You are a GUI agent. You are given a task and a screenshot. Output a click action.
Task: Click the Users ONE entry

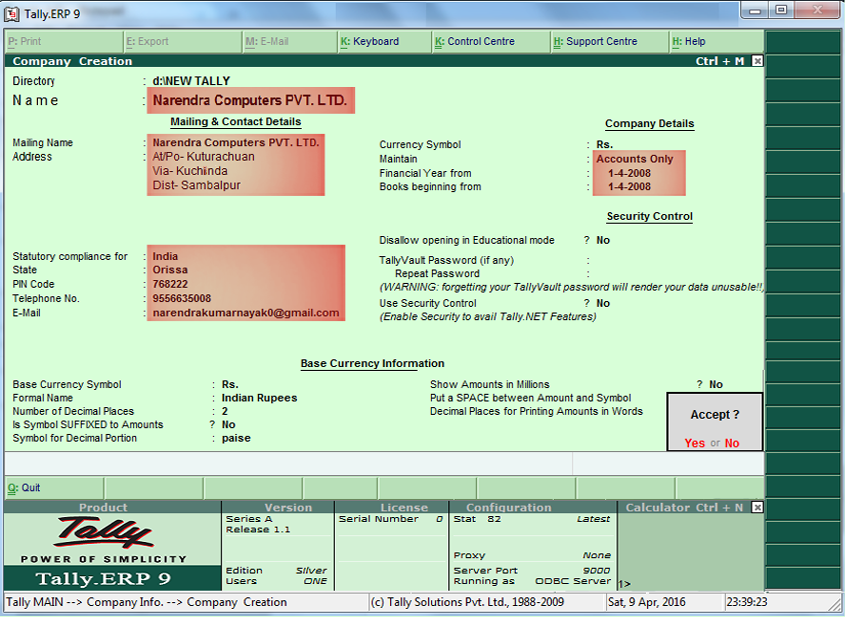(276, 581)
